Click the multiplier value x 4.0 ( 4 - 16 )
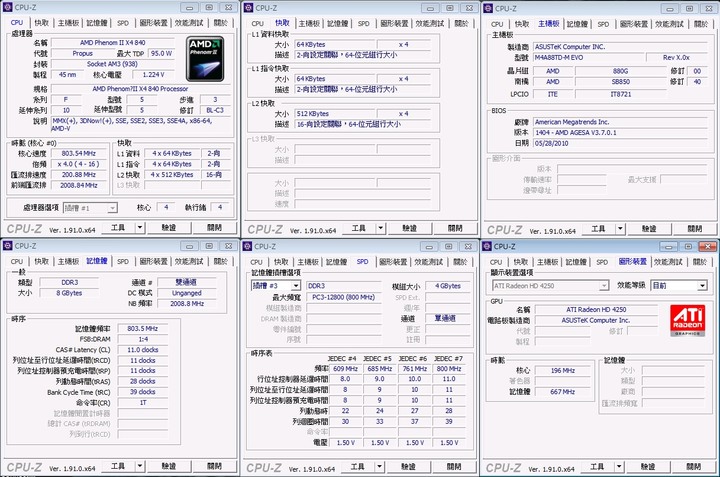The image size is (720, 477). tap(78, 164)
